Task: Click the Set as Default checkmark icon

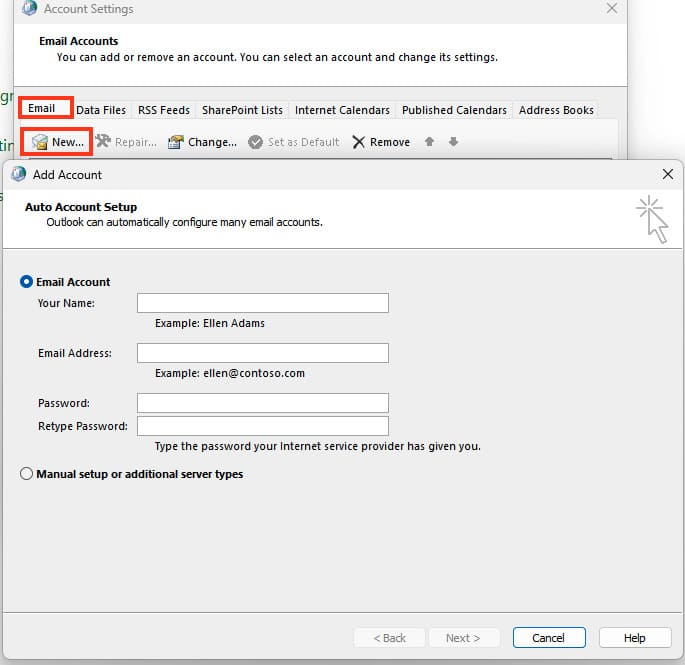Action: click(x=256, y=142)
